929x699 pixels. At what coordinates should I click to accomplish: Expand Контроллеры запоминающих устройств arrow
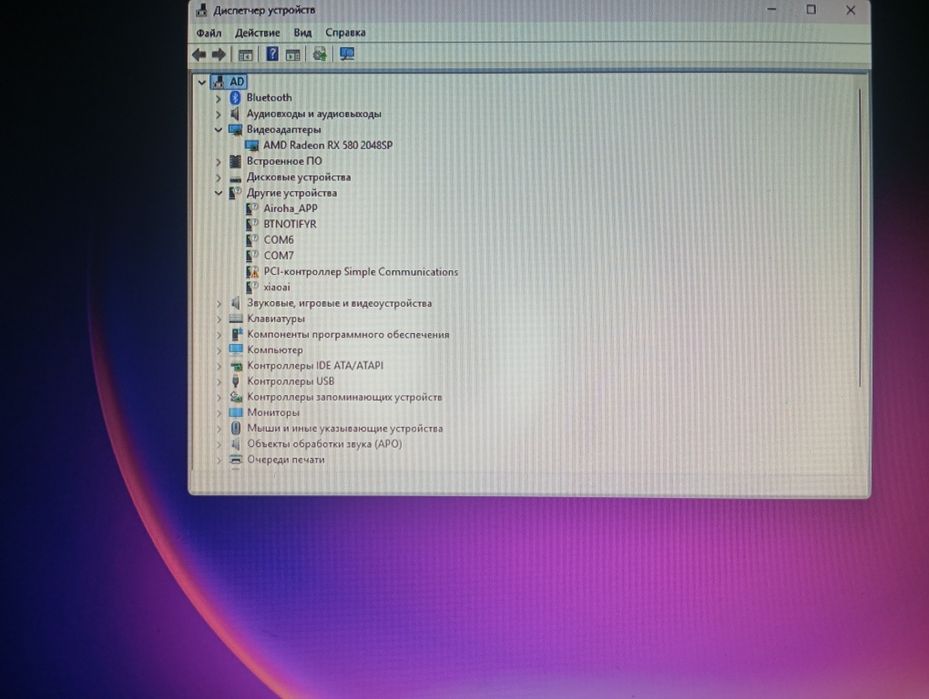[x=219, y=397]
